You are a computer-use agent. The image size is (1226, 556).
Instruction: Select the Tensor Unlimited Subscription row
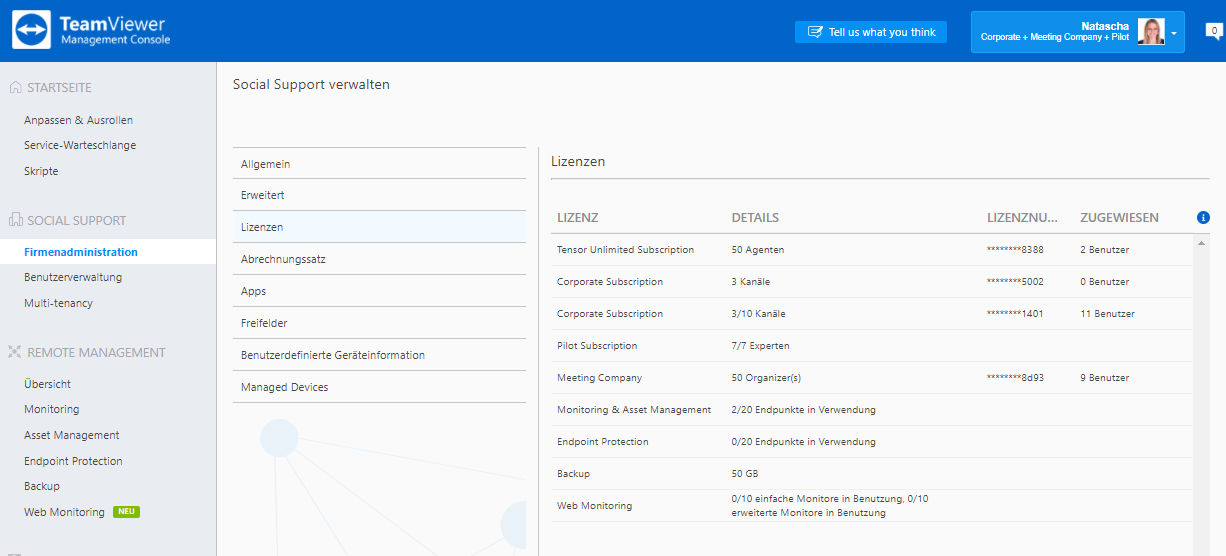(x=871, y=250)
